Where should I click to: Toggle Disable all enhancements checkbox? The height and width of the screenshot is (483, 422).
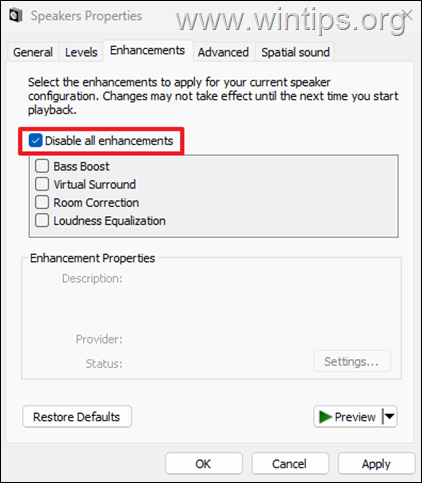[x=35, y=141]
